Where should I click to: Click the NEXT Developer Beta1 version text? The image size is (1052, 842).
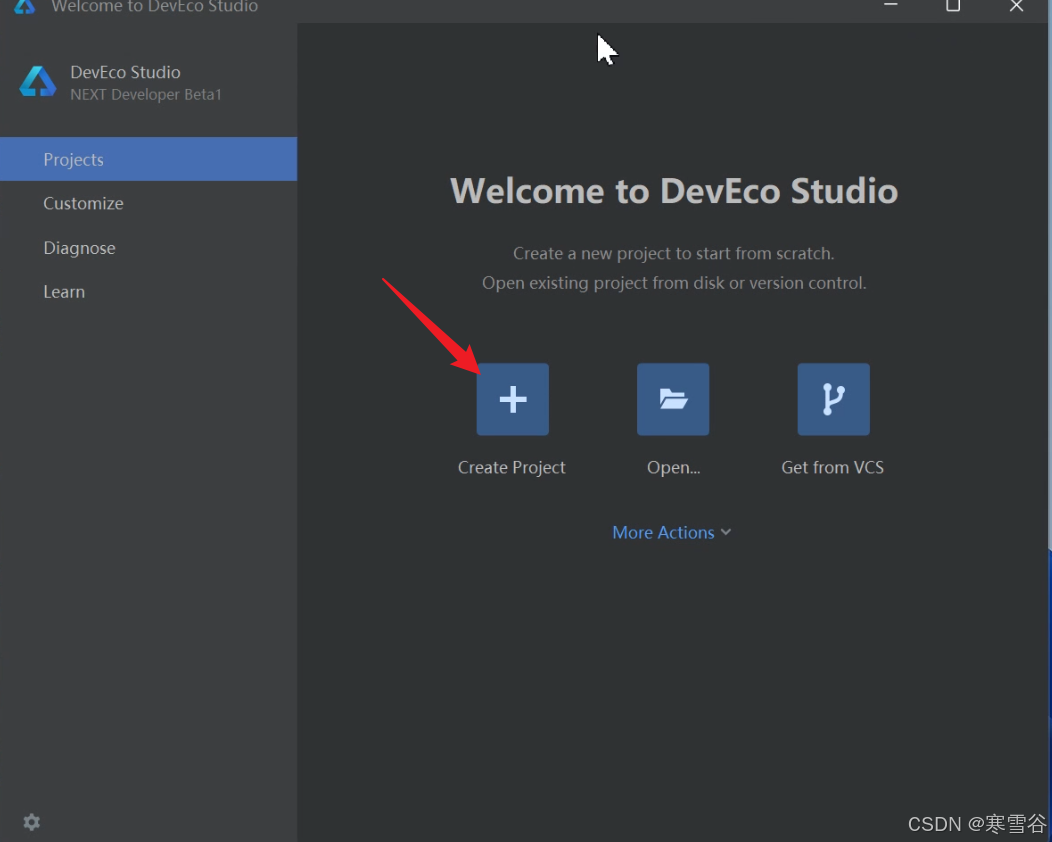[x=146, y=95]
